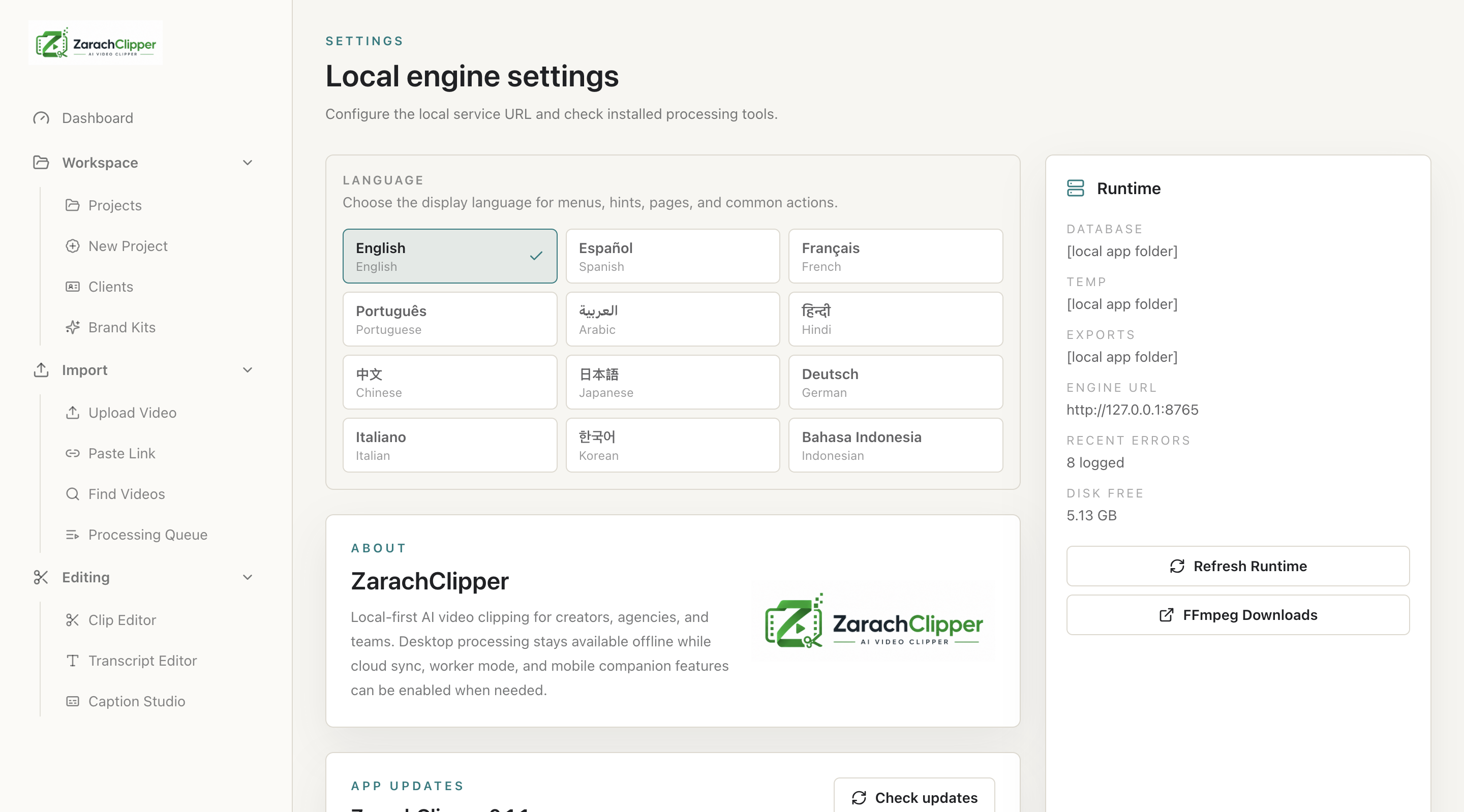Screen dimensions: 1464x812
Task: Set display language to Korean
Action: (x=673, y=446)
